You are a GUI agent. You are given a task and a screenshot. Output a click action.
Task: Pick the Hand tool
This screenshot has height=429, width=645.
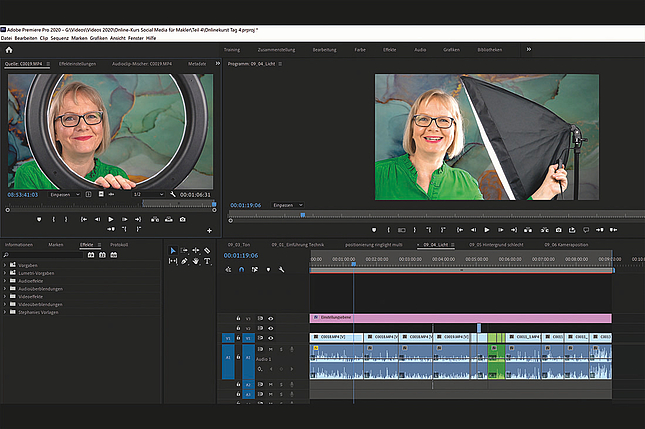click(x=195, y=261)
